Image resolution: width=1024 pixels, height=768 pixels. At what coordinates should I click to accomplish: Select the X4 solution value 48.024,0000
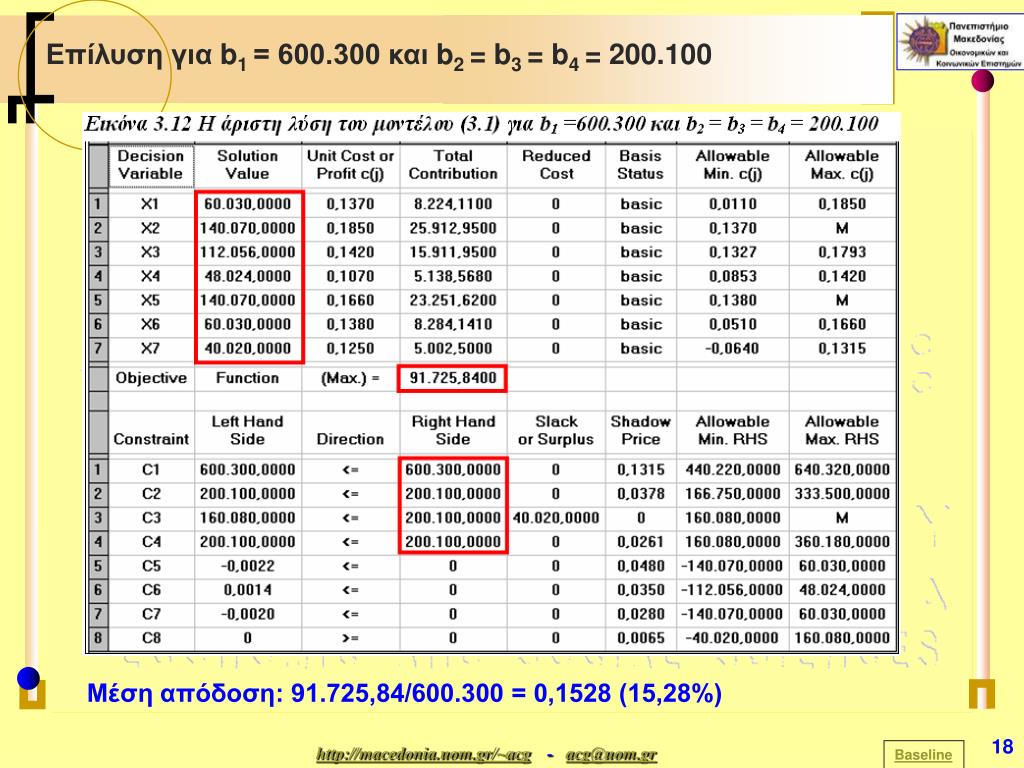pyautogui.click(x=248, y=276)
